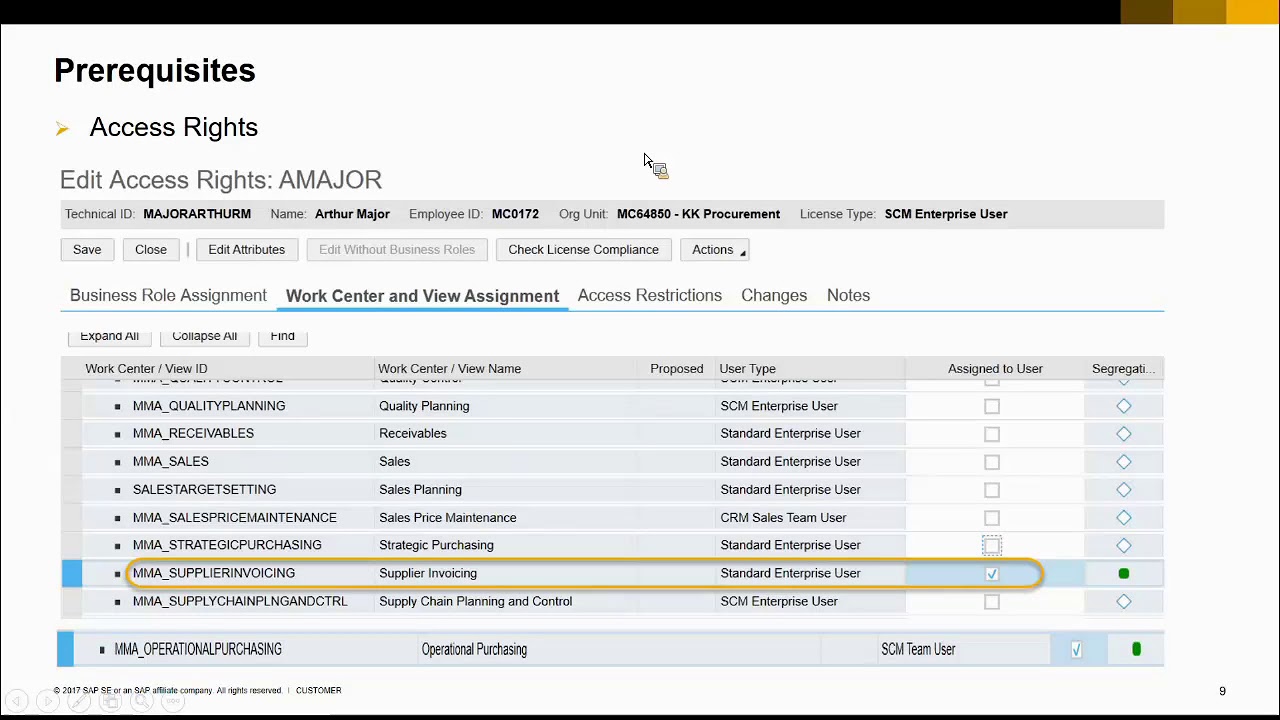Toggle Assigned to User for Supply Chain Planning
Image resolution: width=1280 pixels, height=720 pixels.
(992, 602)
